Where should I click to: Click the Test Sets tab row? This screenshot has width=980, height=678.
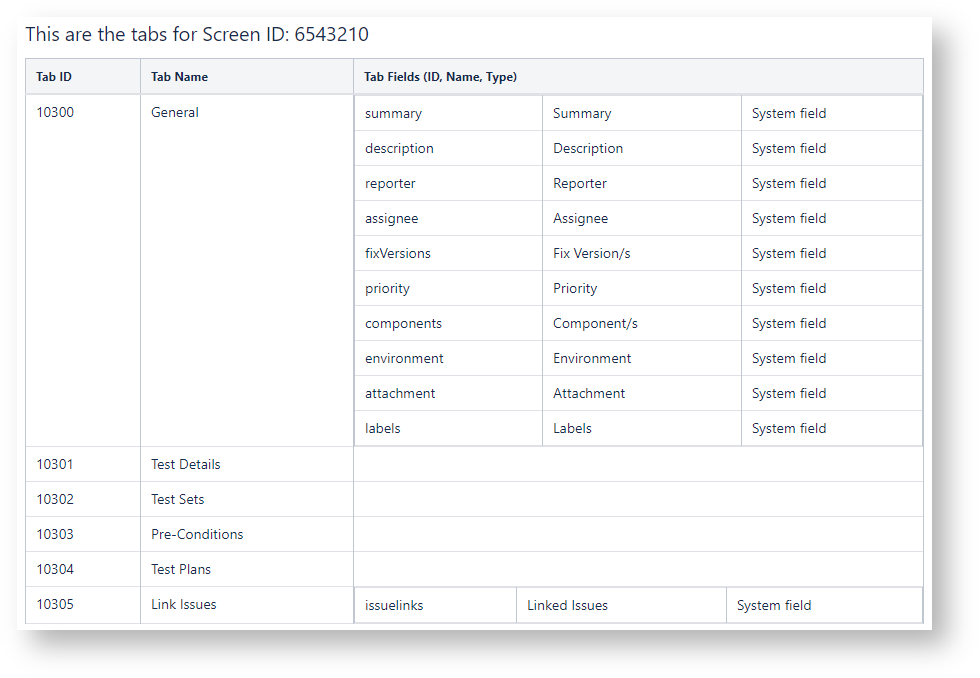178,500
